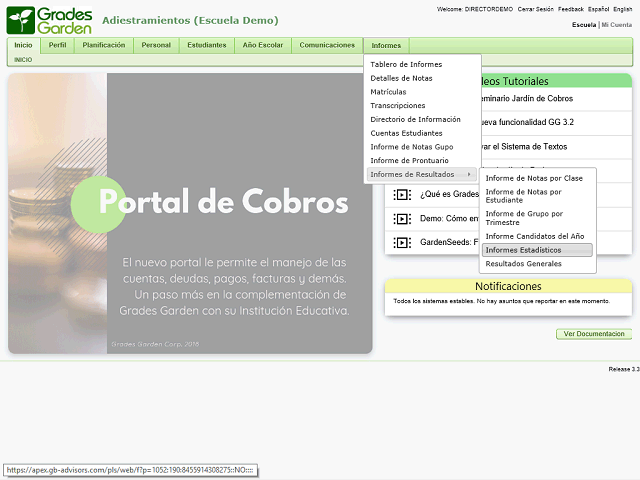
Task: Select Transcripciones from the Informes menu
Action: pos(422,106)
